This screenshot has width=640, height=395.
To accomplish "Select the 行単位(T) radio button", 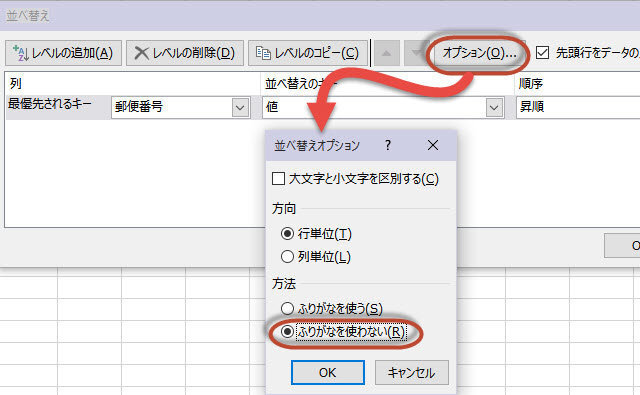I will point(287,234).
